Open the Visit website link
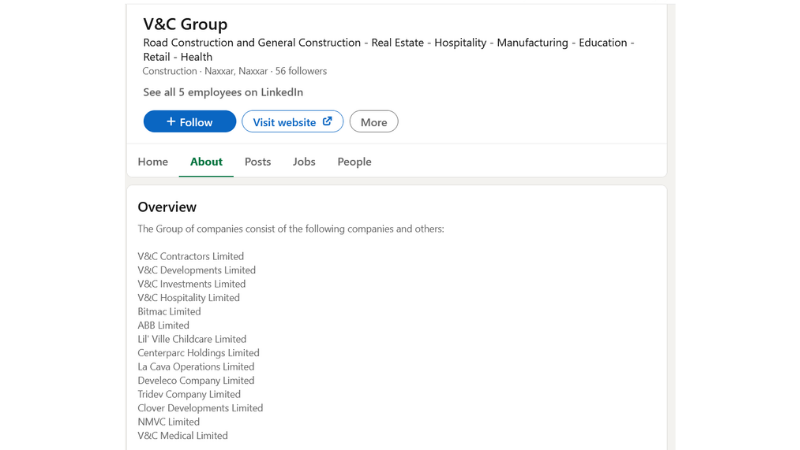This screenshot has height=450, width=800. (x=284, y=122)
